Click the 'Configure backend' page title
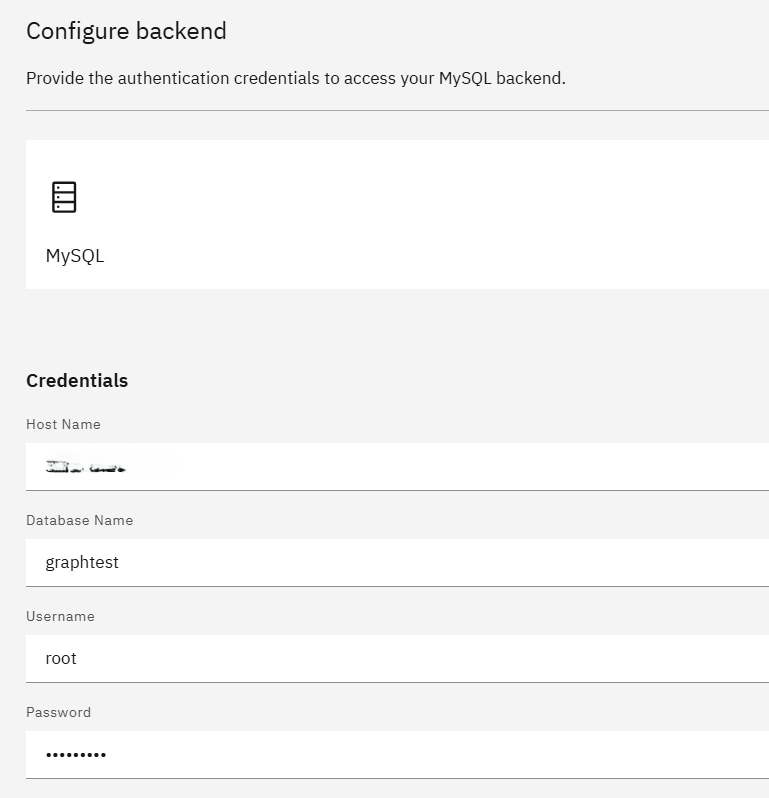Viewport: 769px width, 798px height. coord(126,31)
